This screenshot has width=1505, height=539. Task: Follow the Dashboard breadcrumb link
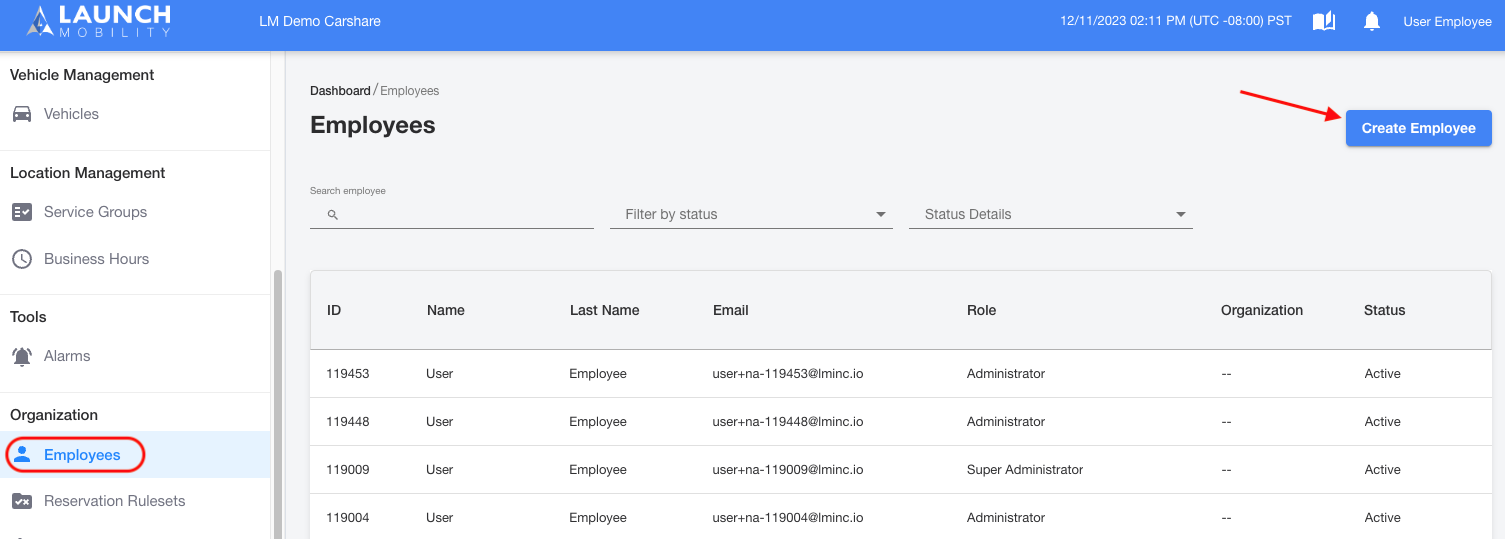click(340, 91)
